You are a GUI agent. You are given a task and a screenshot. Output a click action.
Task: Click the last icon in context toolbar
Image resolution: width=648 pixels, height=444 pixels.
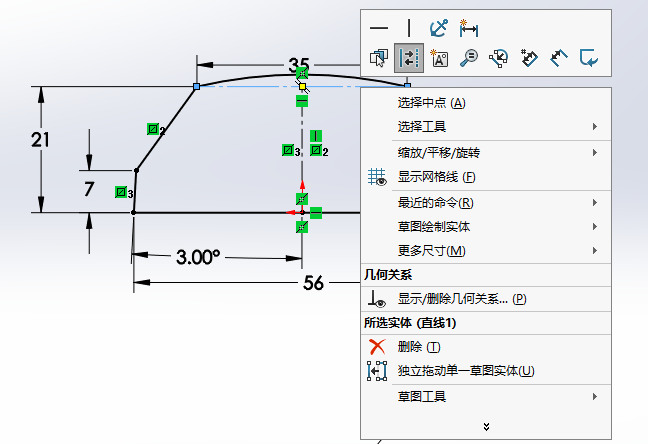click(590, 58)
